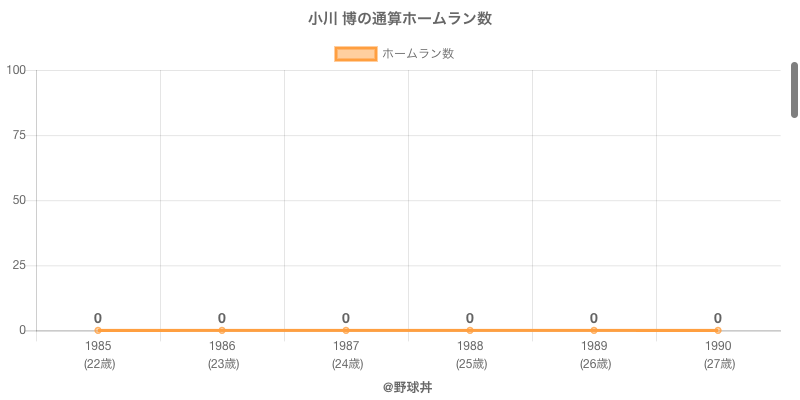Click the 1990 data point

click(718, 330)
